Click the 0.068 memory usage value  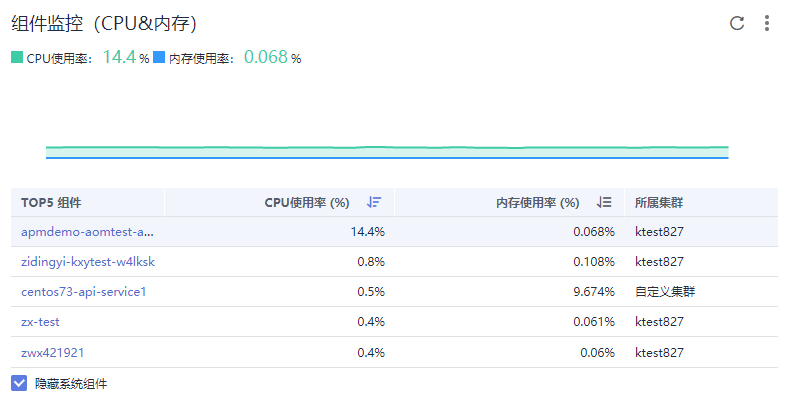(265, 57)
